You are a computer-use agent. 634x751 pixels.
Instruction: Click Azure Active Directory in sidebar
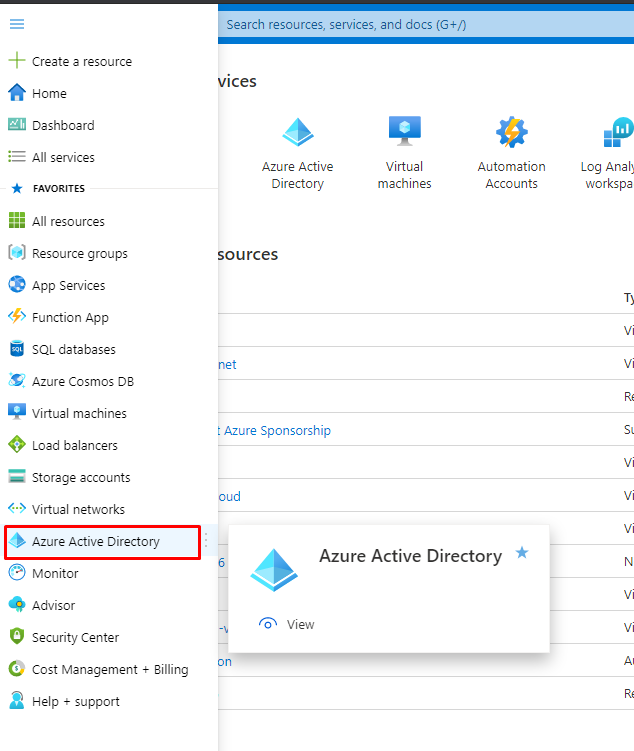(95, 541)
